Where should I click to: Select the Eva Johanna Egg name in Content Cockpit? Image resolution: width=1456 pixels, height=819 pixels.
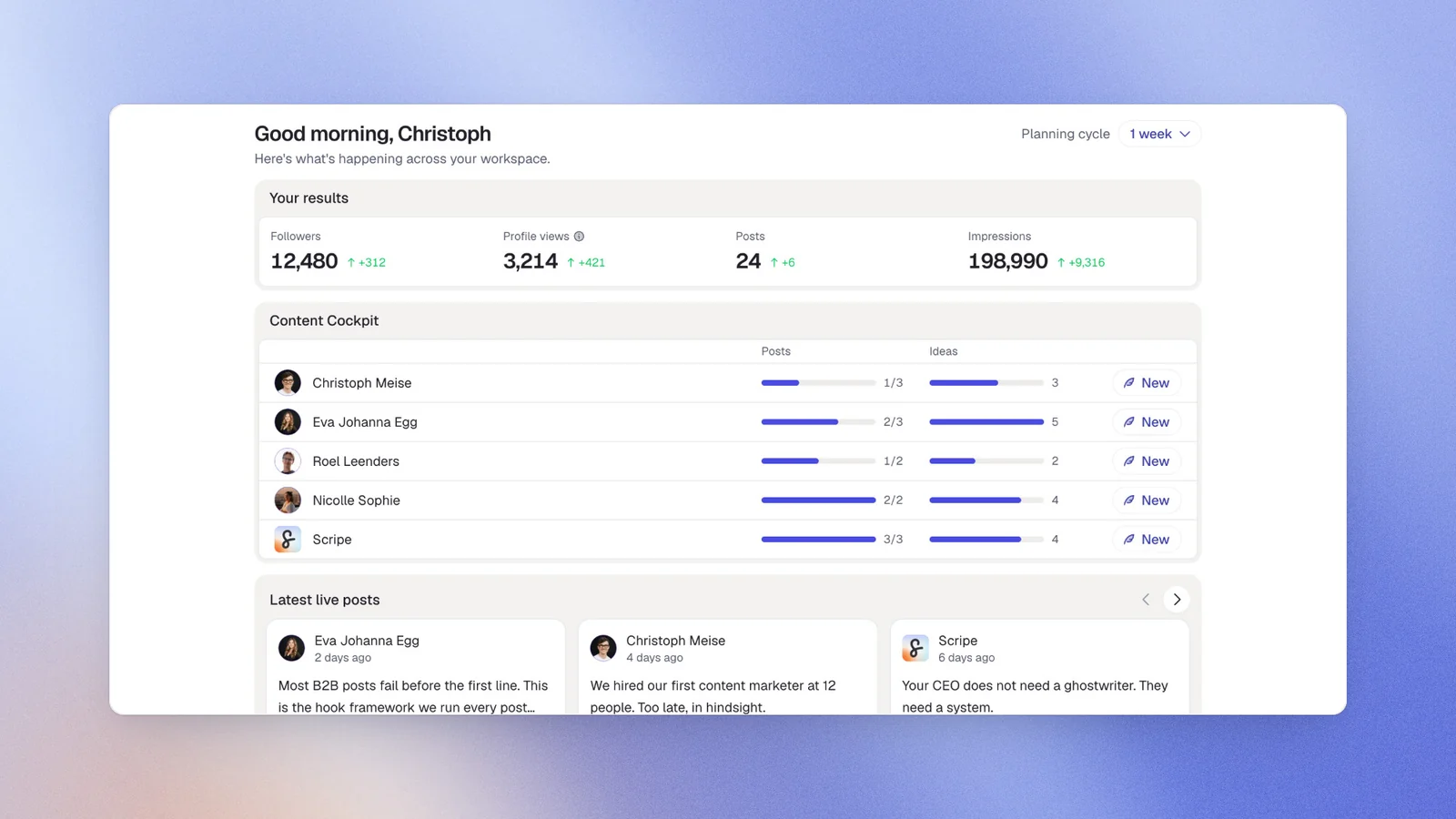pyautogui.click(x=365, y=422)
